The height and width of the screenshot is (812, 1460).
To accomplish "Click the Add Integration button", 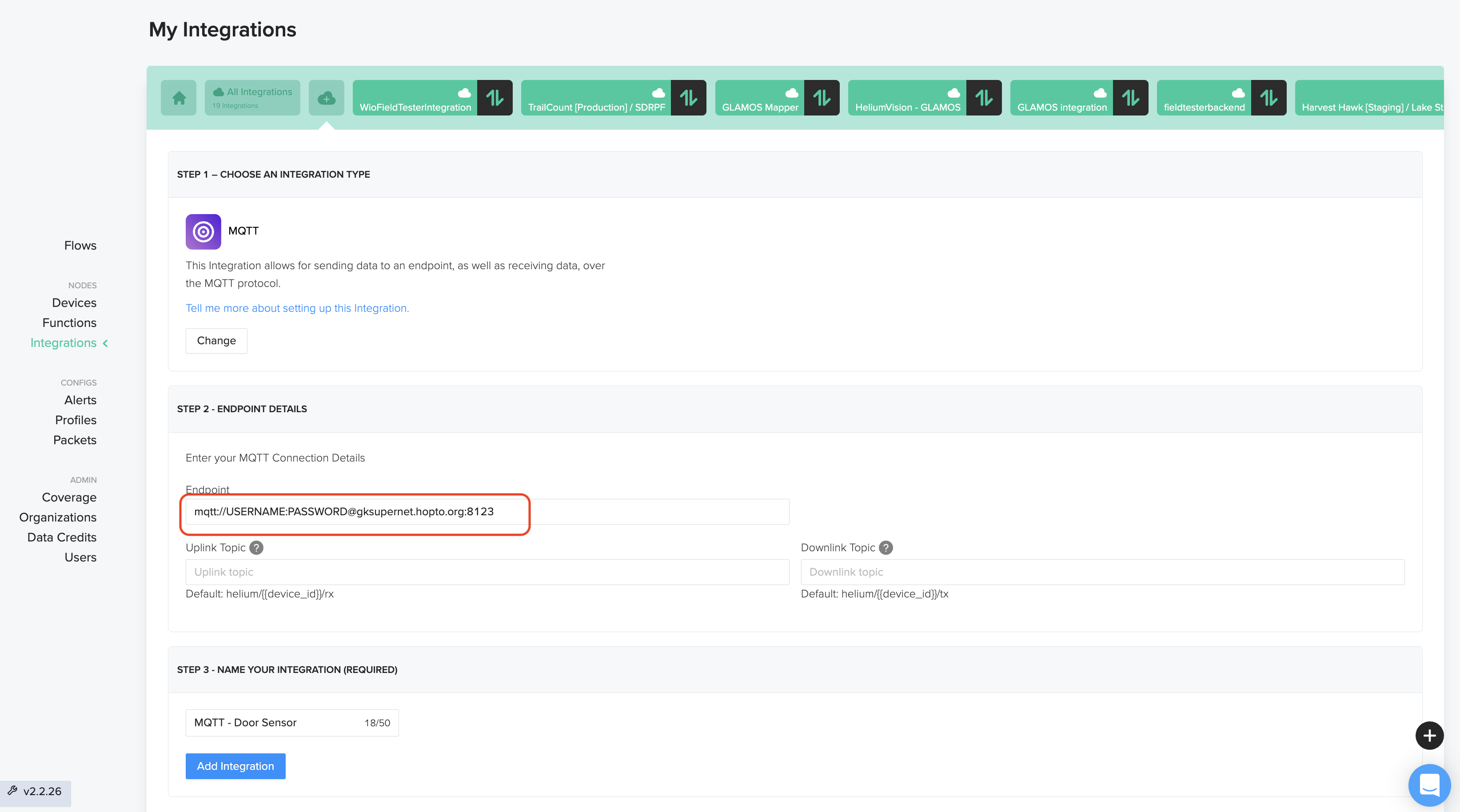I will pos(235,766).
